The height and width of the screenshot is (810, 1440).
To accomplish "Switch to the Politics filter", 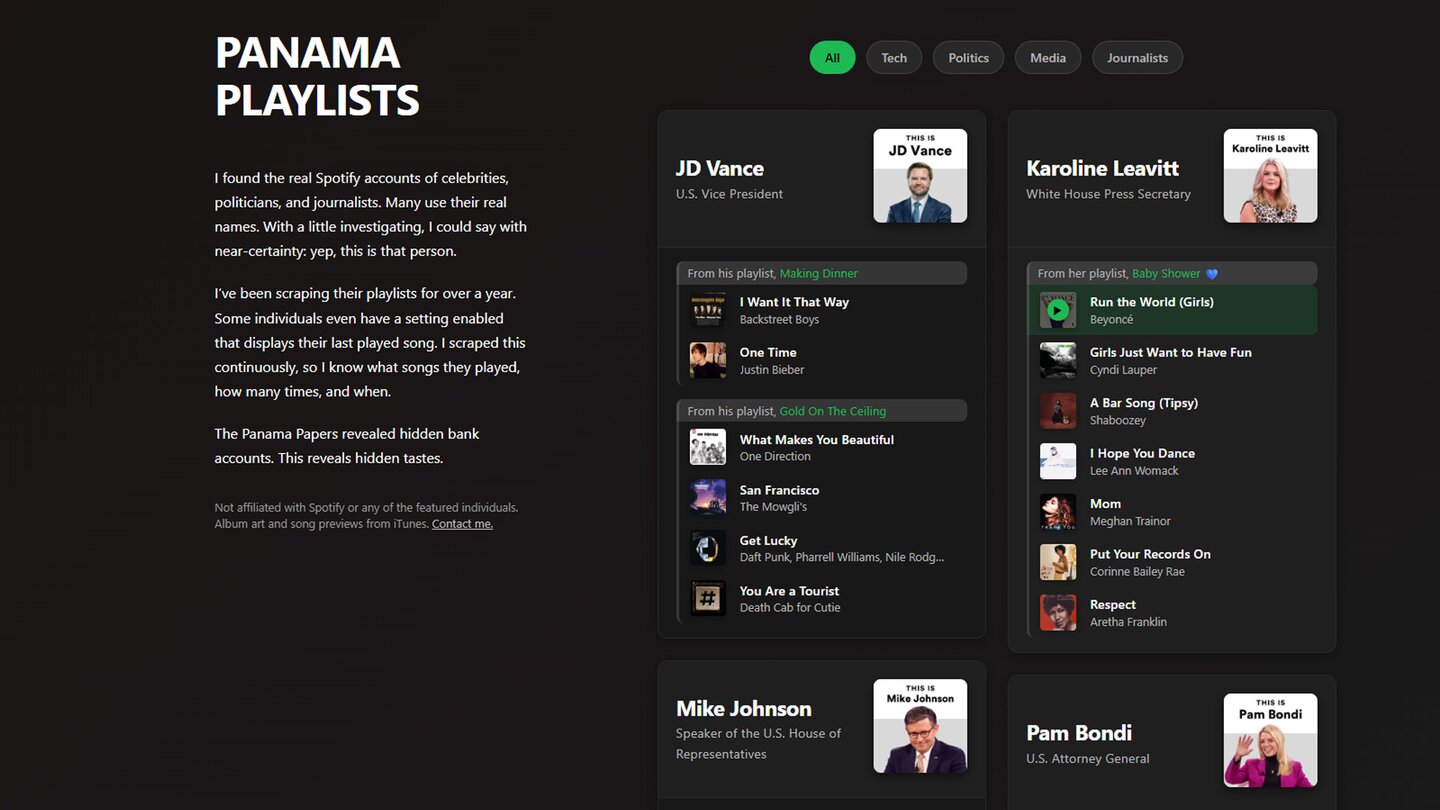I will click(968, 58).
